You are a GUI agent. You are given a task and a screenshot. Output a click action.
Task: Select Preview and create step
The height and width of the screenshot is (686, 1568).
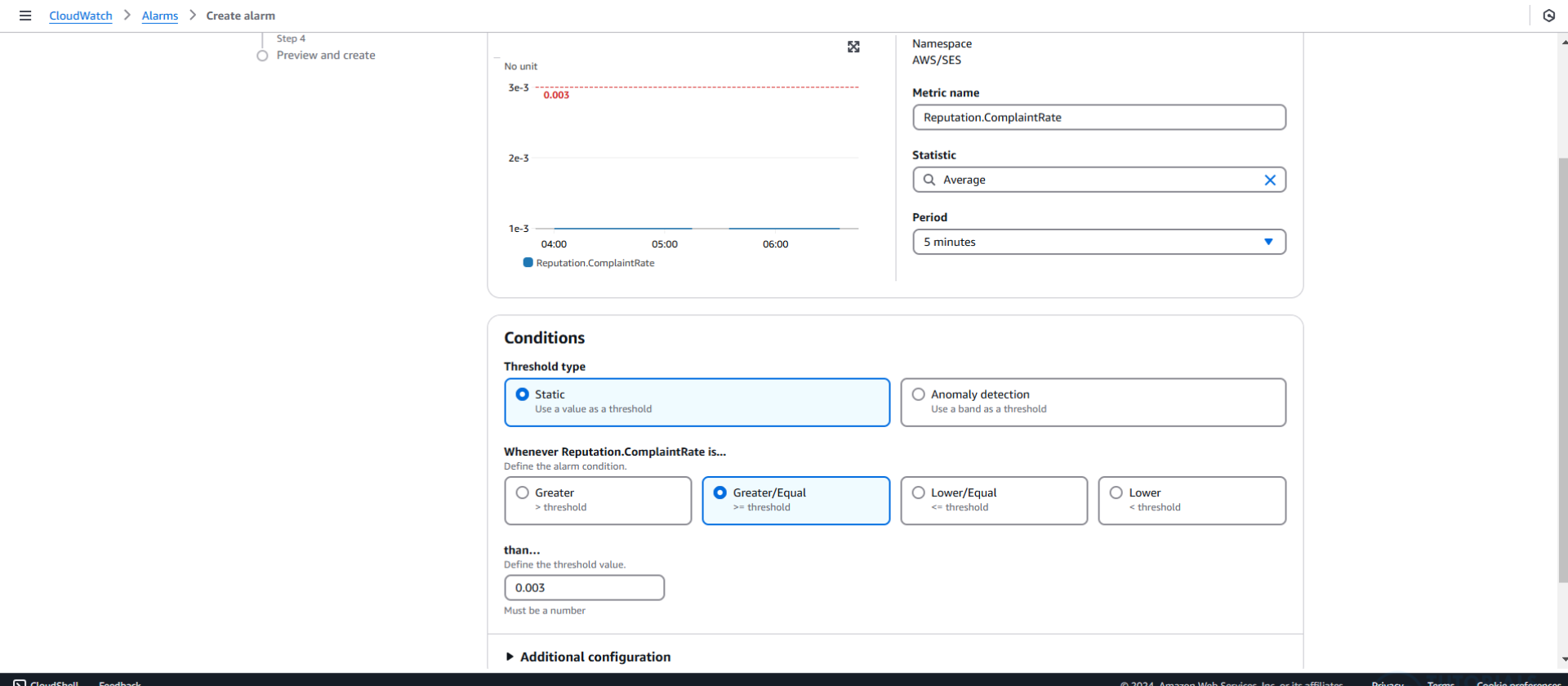point(326,56)
